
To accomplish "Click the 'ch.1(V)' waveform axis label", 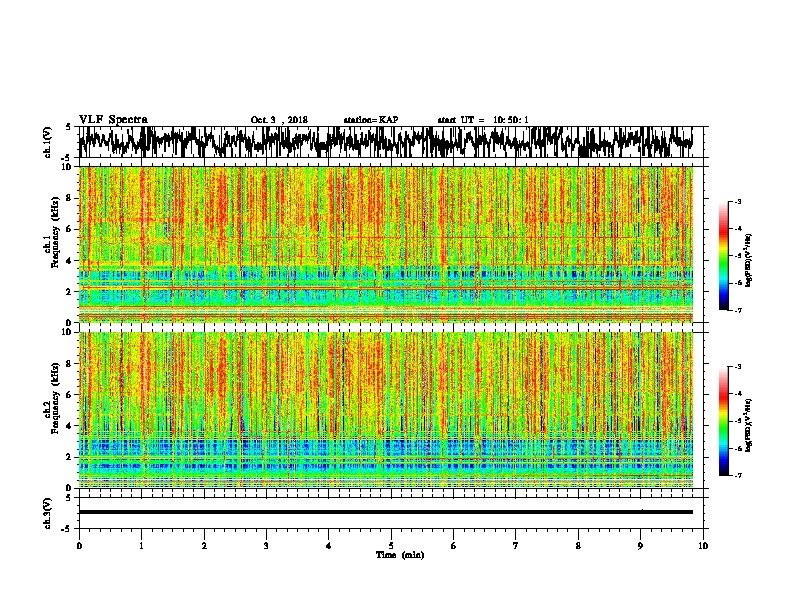I will 47,142.
